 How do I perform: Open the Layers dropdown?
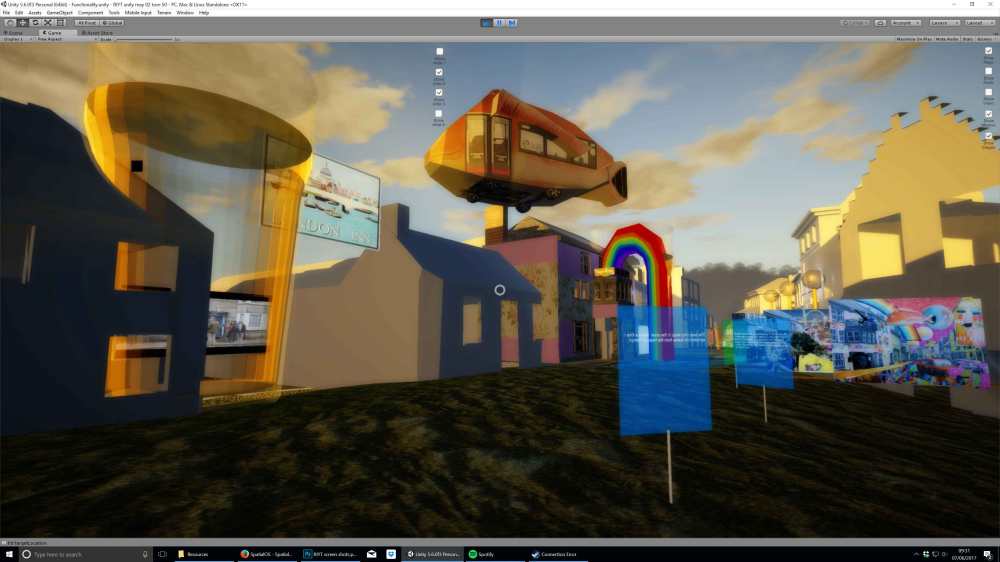(x=943, y=22)
